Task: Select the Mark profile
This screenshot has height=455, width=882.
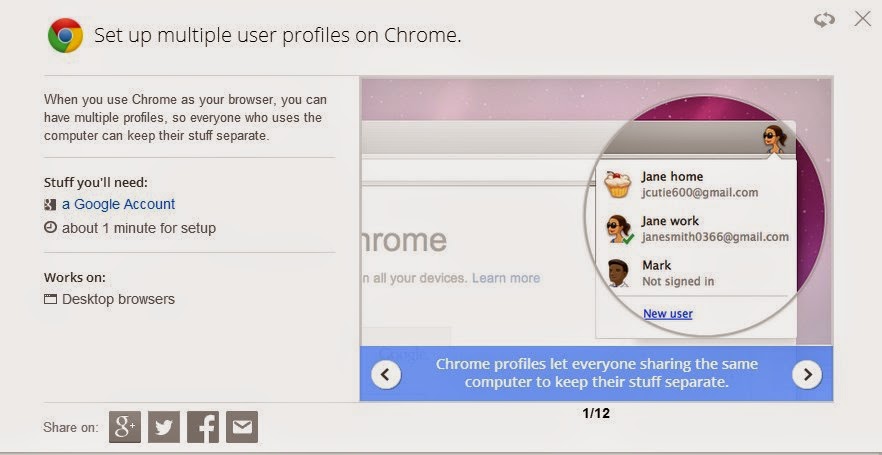Action: (x=696, y=273)
